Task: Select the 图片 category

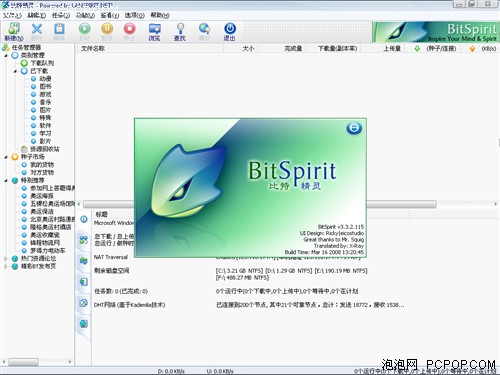Action: click(45, 110)
